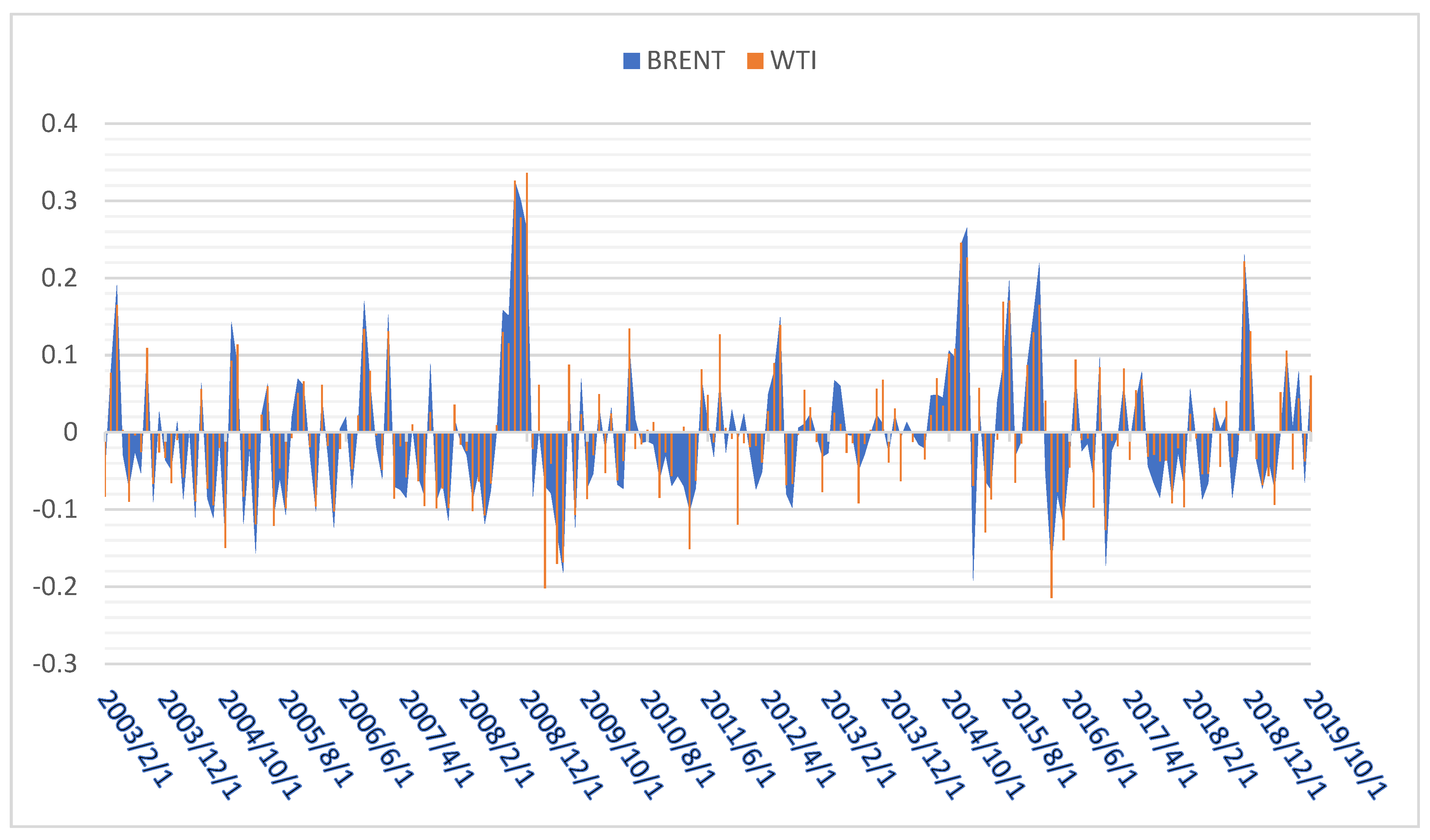Click the 0.2 y-axis label
1430x840 pixels.
tap(59, 278)
